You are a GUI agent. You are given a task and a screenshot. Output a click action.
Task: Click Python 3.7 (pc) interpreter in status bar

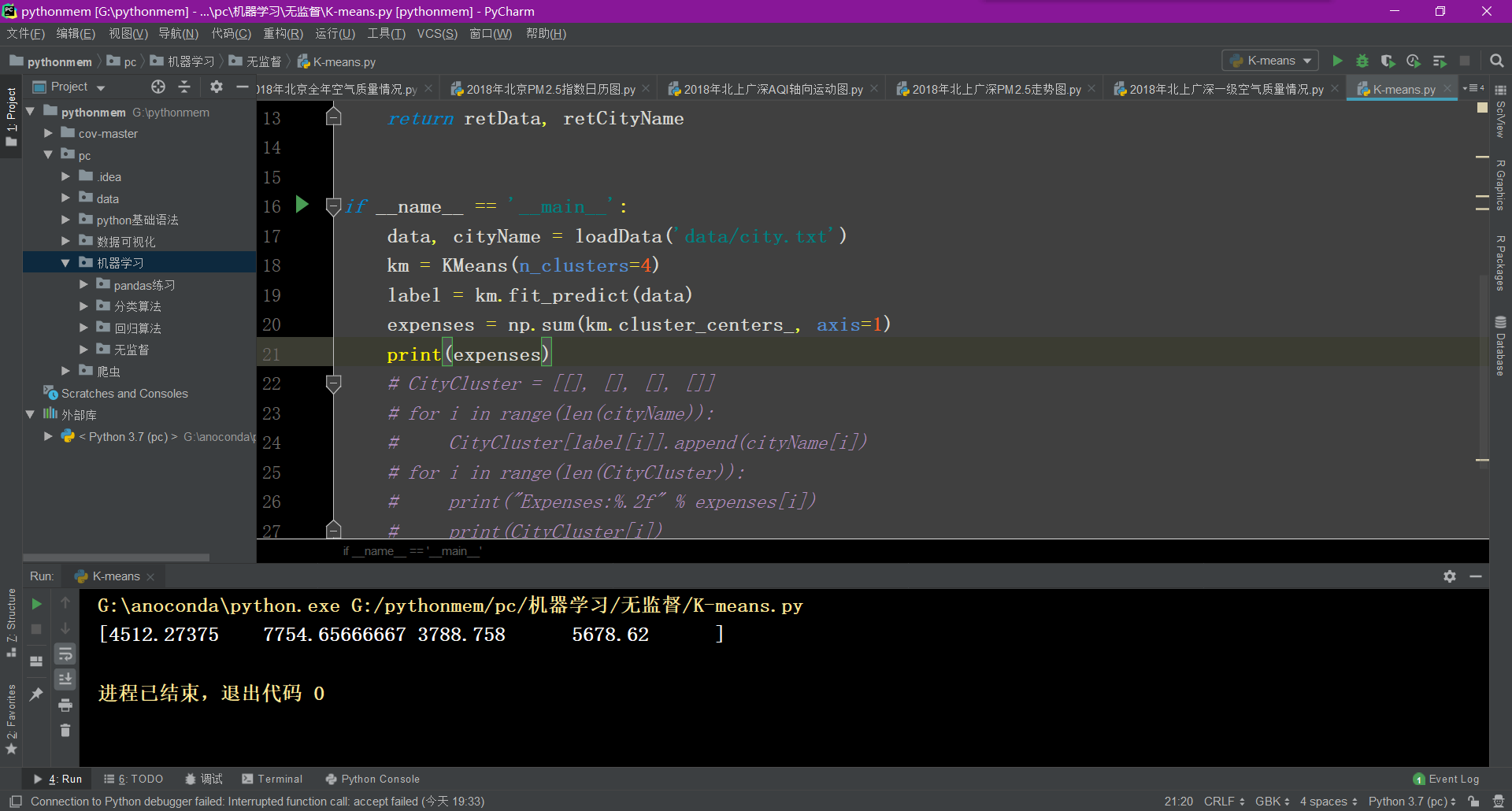point(1412,801)
